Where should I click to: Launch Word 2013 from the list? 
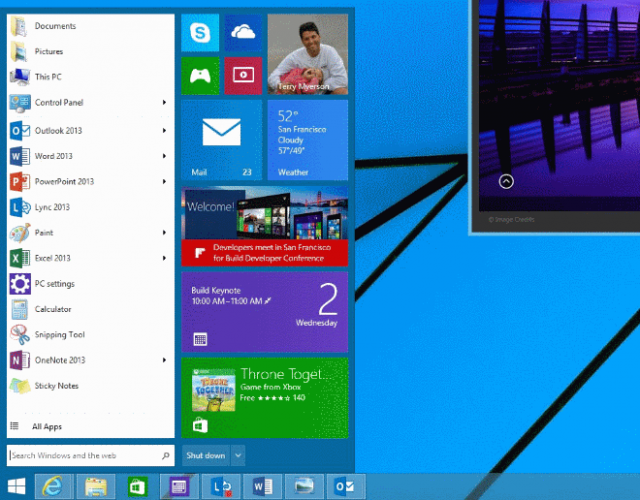coord(91,156)
